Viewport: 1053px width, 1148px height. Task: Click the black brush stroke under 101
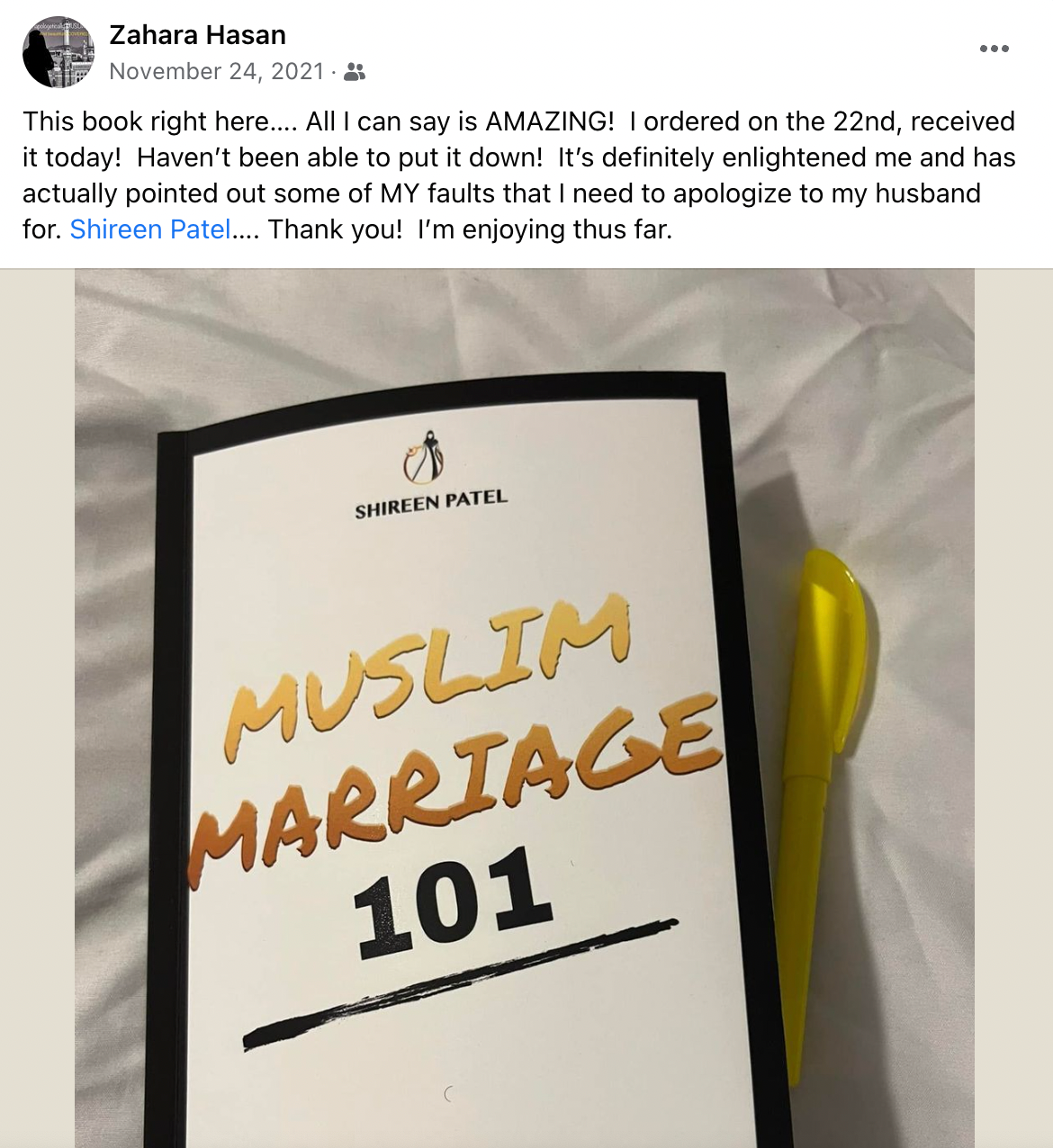coord(459,985)
